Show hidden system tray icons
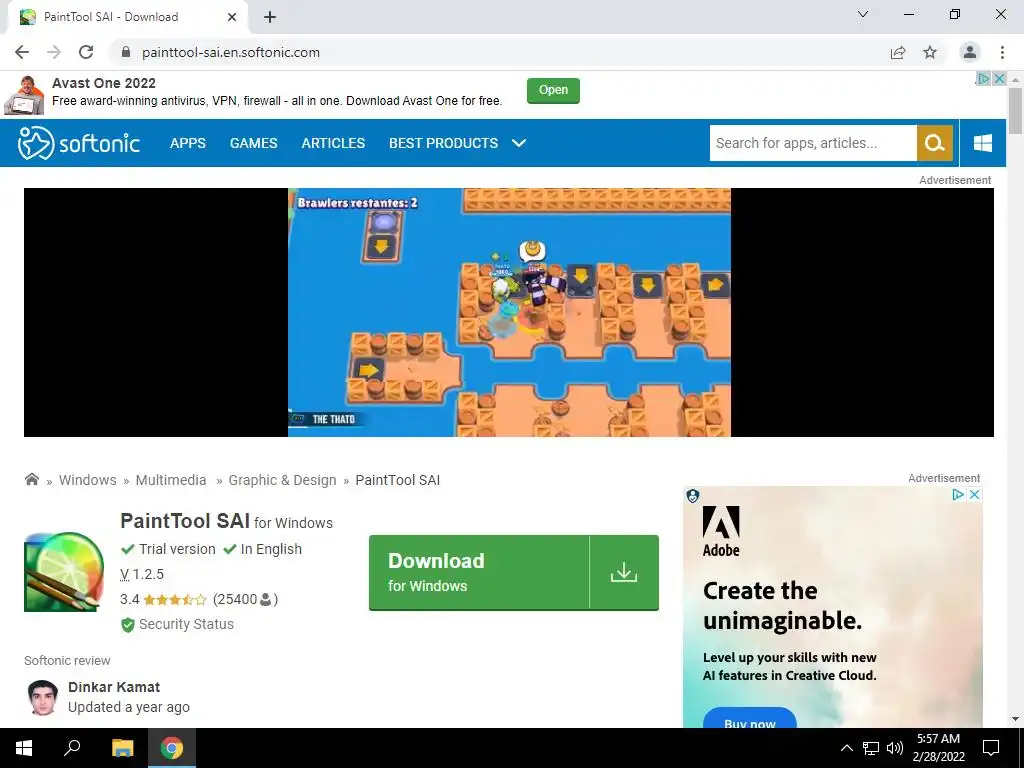Image resolution: width=1024 pixels, height=768 pixels. [846, 748]
